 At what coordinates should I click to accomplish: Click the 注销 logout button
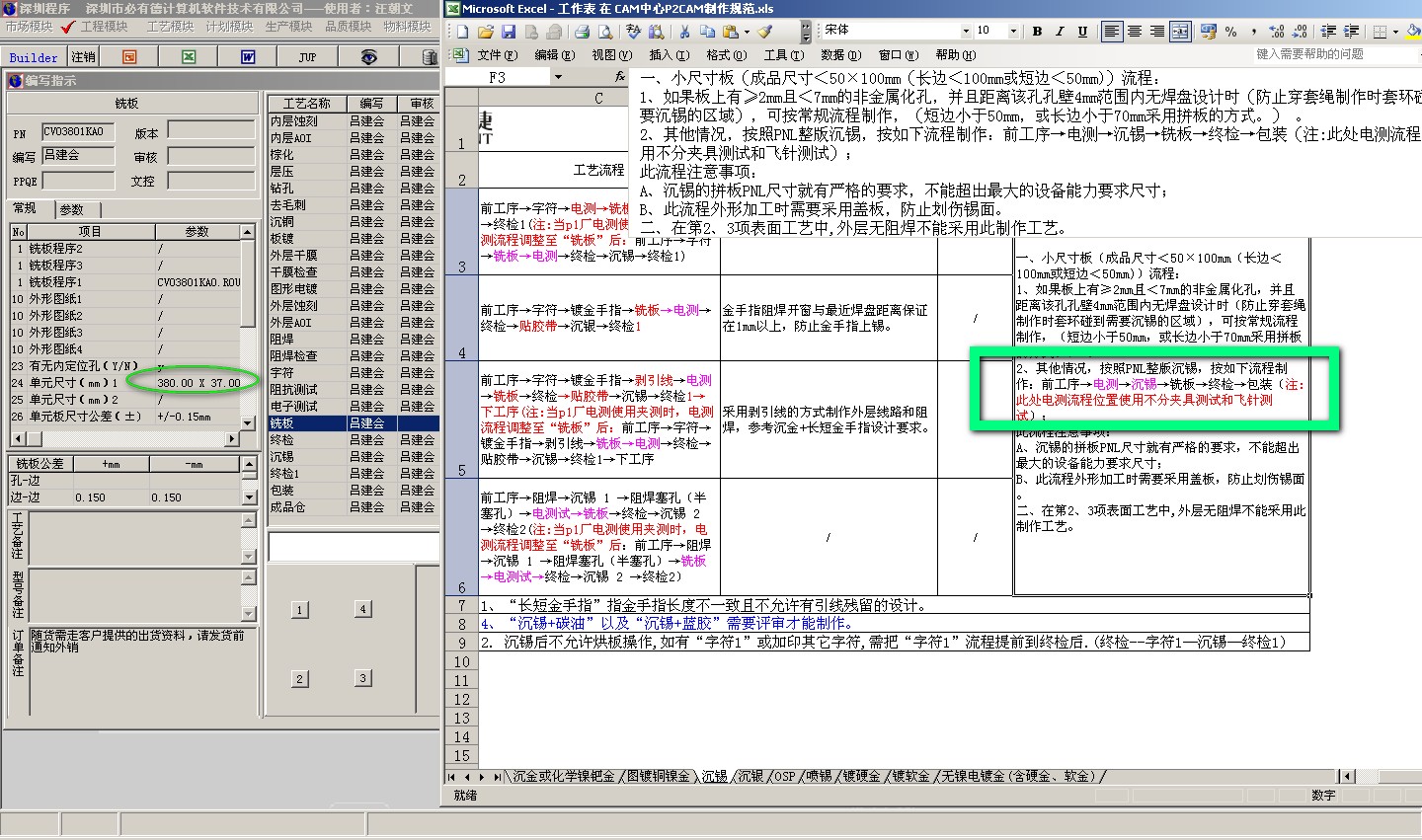tap(83, 57)
